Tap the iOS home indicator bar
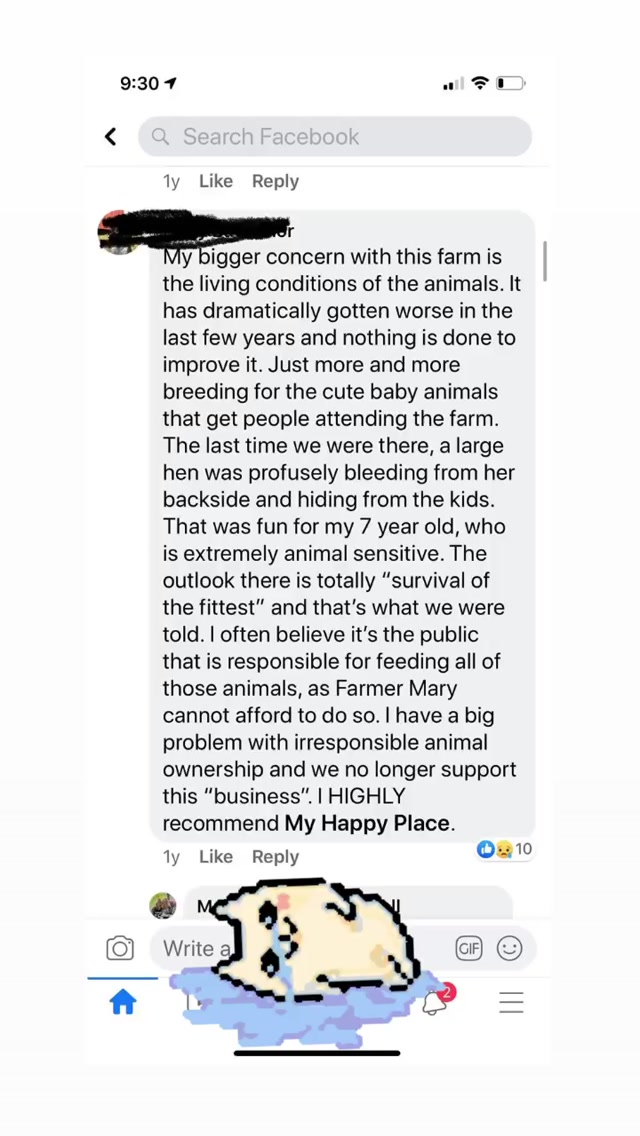Image resolution: width=640 pixels, height=1136 pixels. (x=317, y=1052)
